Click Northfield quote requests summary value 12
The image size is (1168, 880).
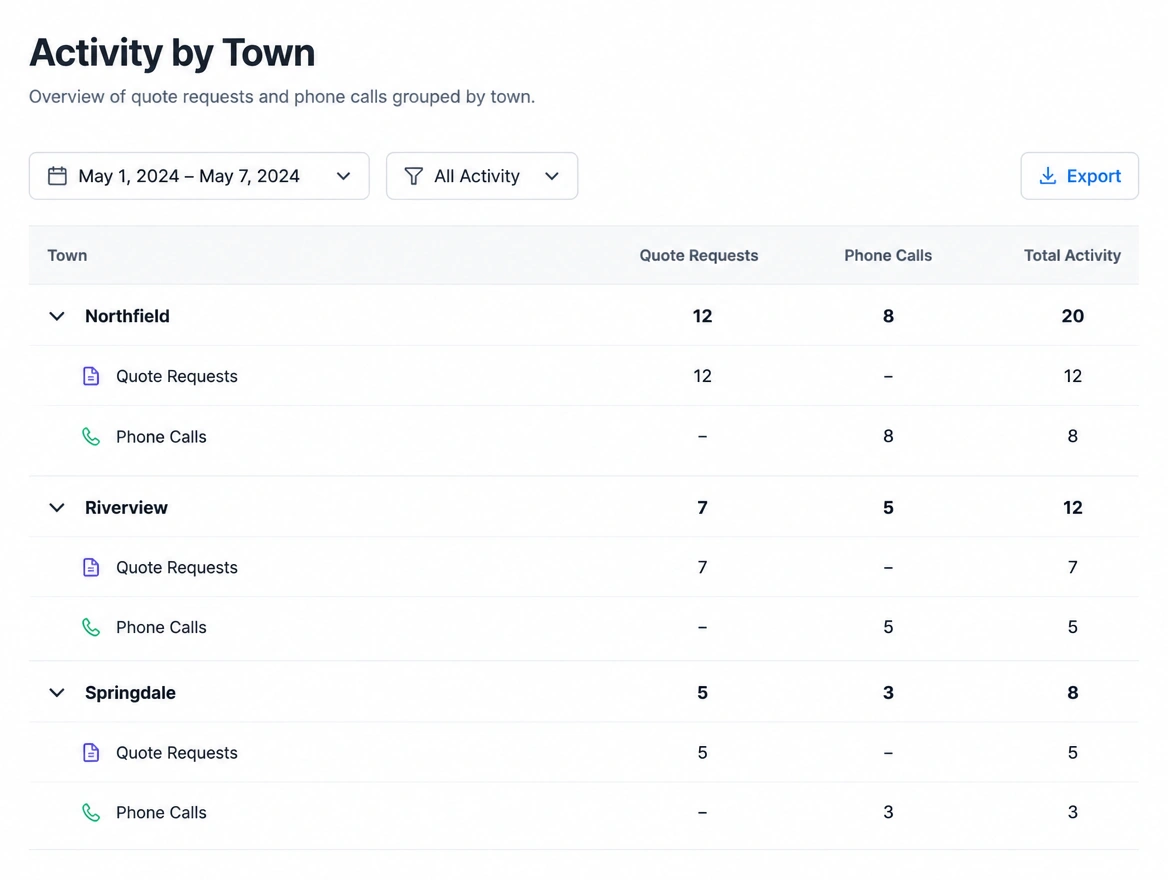point(702,316)
